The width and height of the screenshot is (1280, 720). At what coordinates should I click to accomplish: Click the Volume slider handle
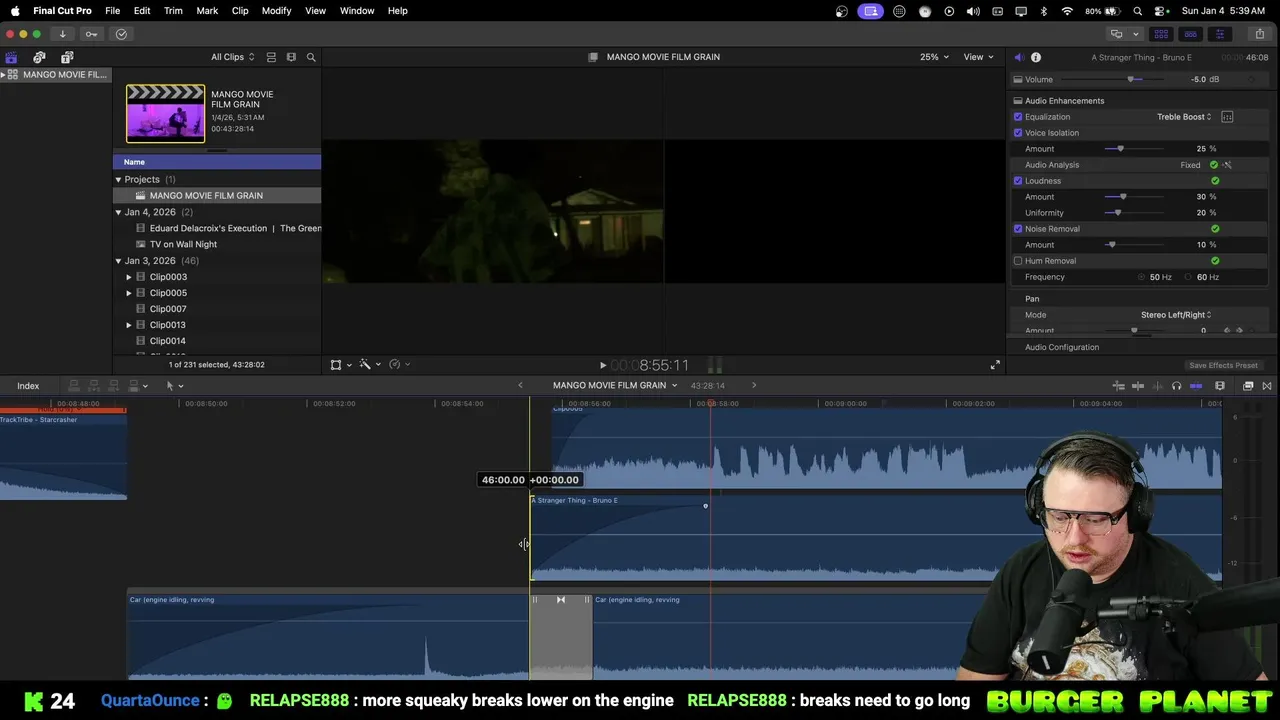click(x=1131, y=80)
